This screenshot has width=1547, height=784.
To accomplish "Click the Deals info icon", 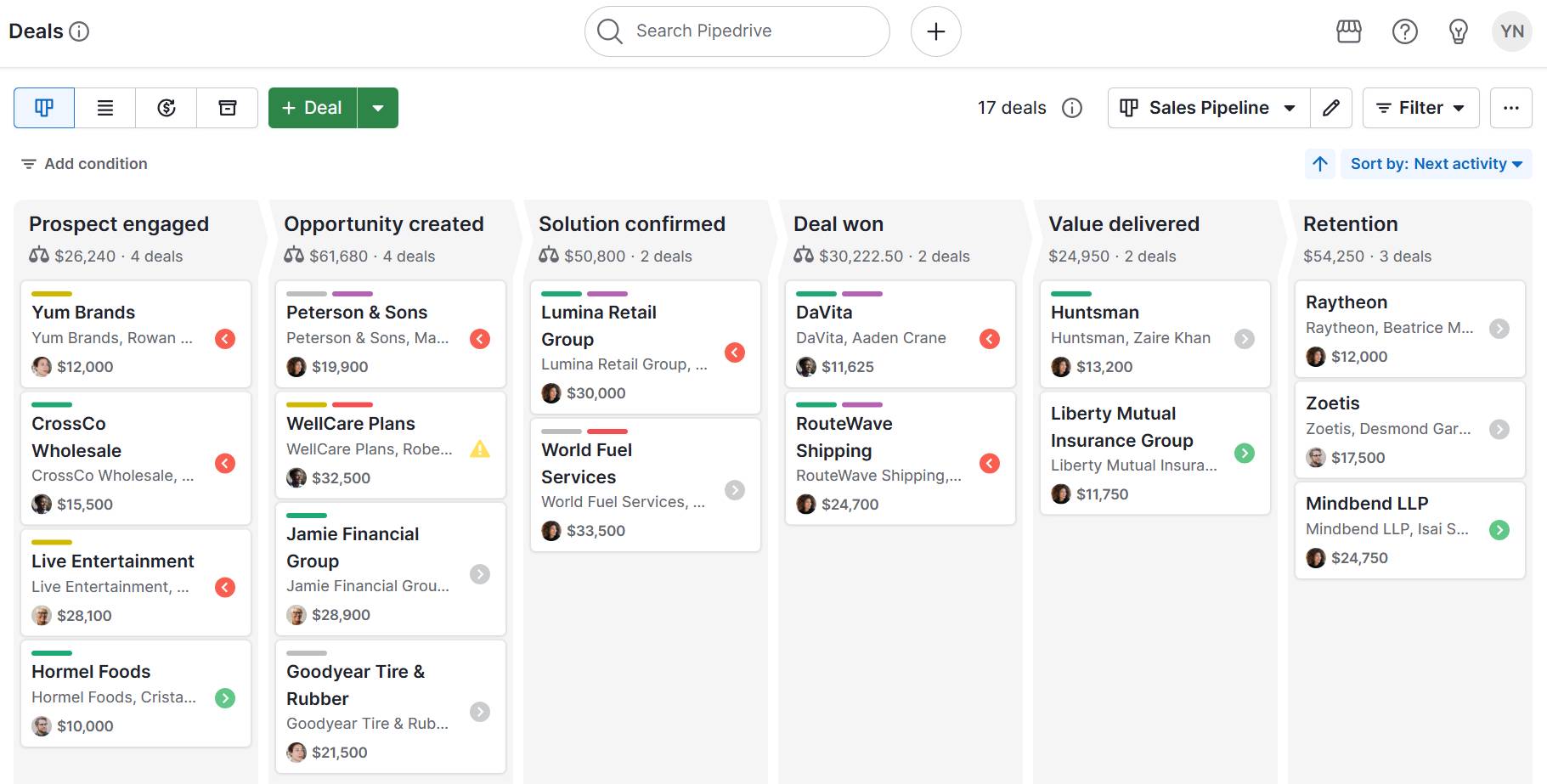I will click(x=79, y=31).
